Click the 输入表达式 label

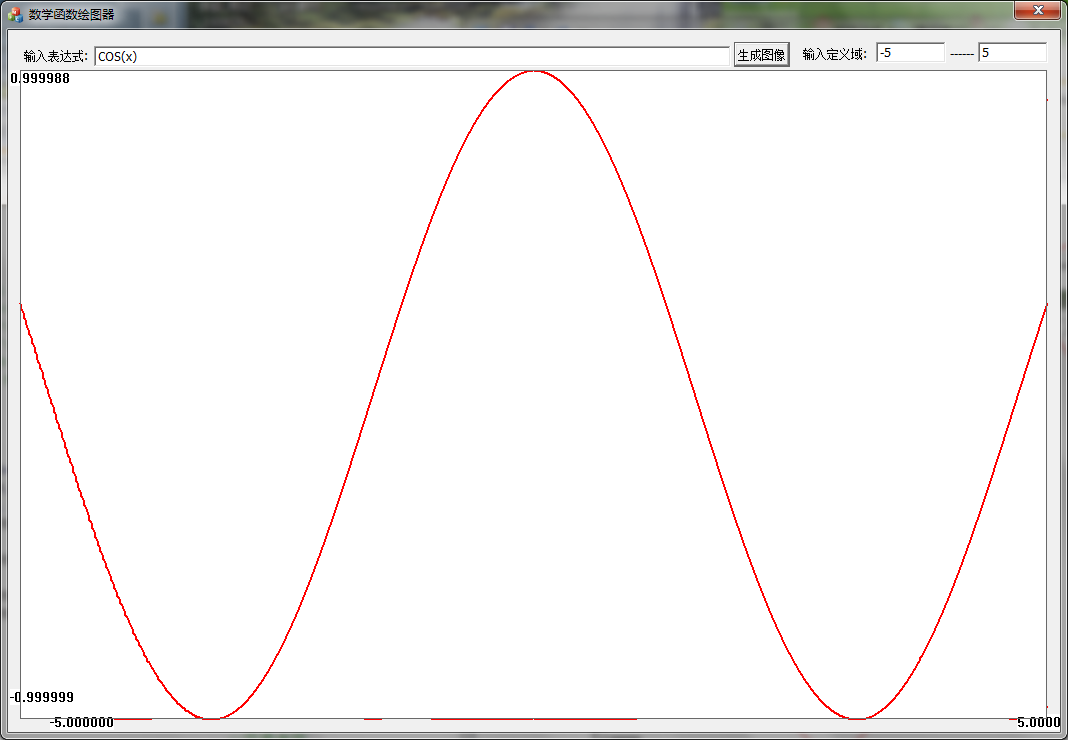[56, 56]
